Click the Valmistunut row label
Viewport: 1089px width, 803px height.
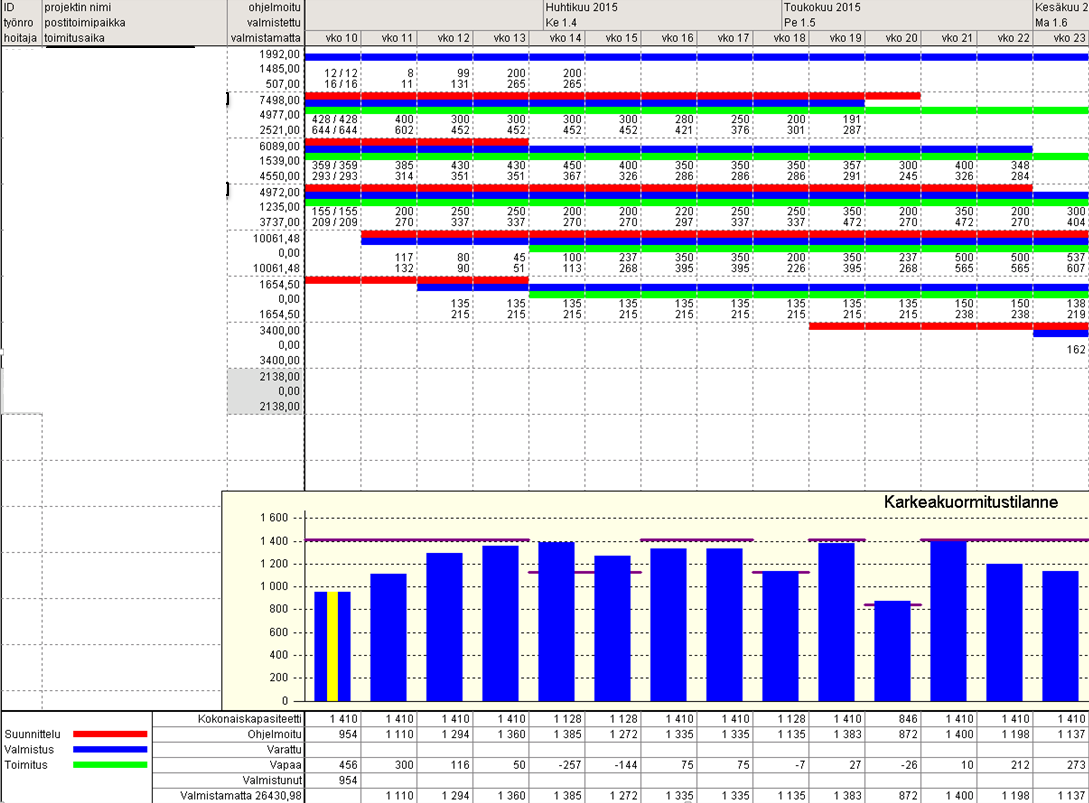pyautogui.click(x=272, y=780)
